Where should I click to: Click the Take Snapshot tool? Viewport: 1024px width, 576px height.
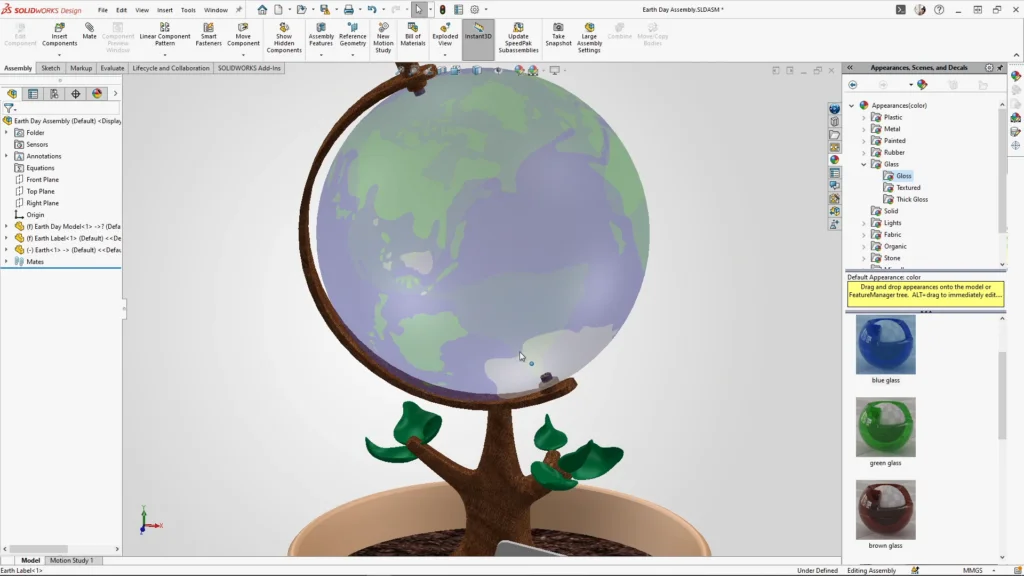558,35
